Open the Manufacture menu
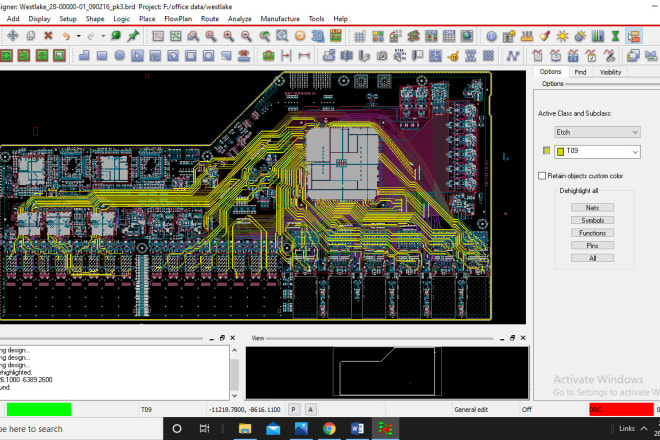The image size is (660, 440). (280, 19)
